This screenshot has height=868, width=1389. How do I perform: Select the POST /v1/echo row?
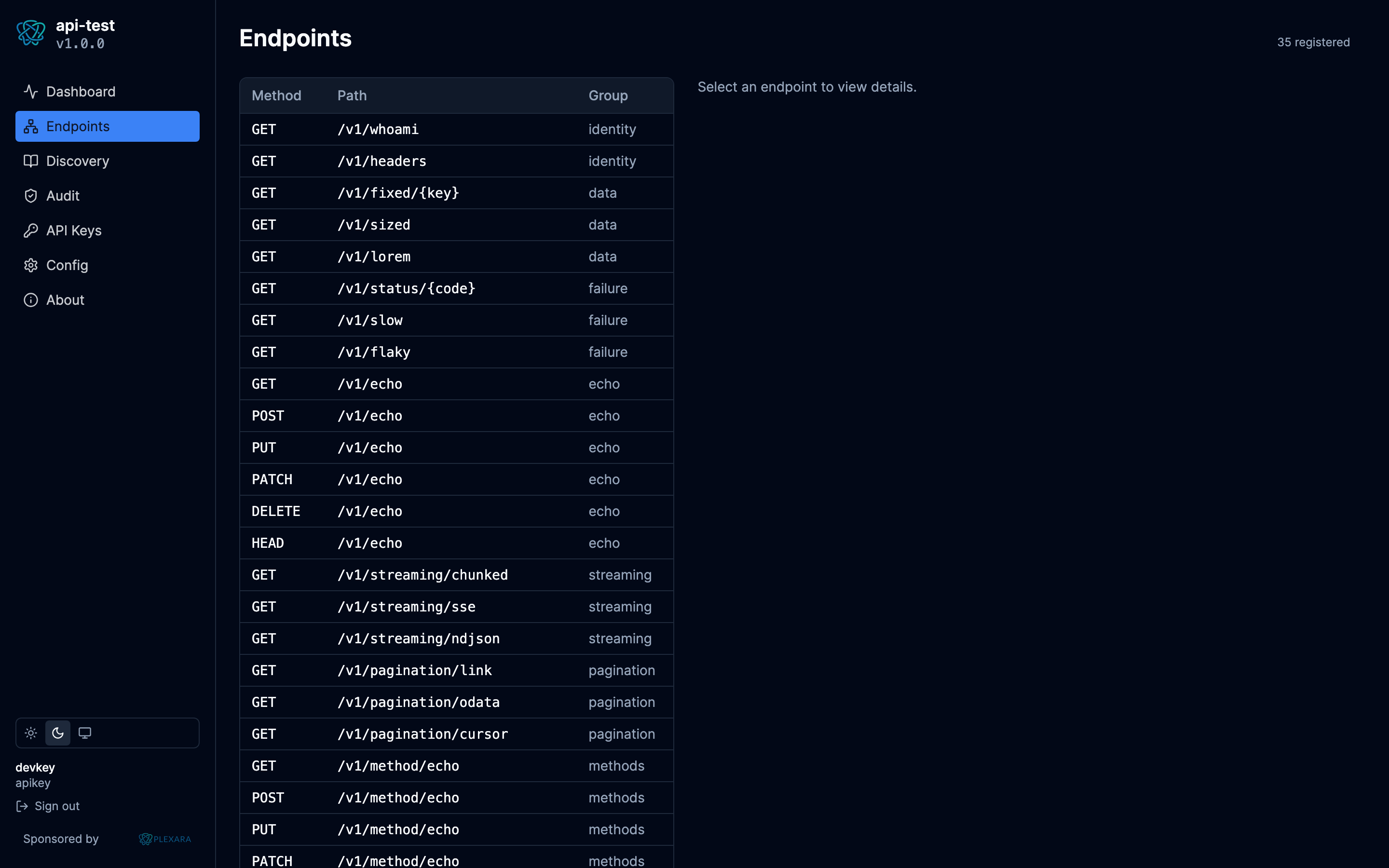456,416
